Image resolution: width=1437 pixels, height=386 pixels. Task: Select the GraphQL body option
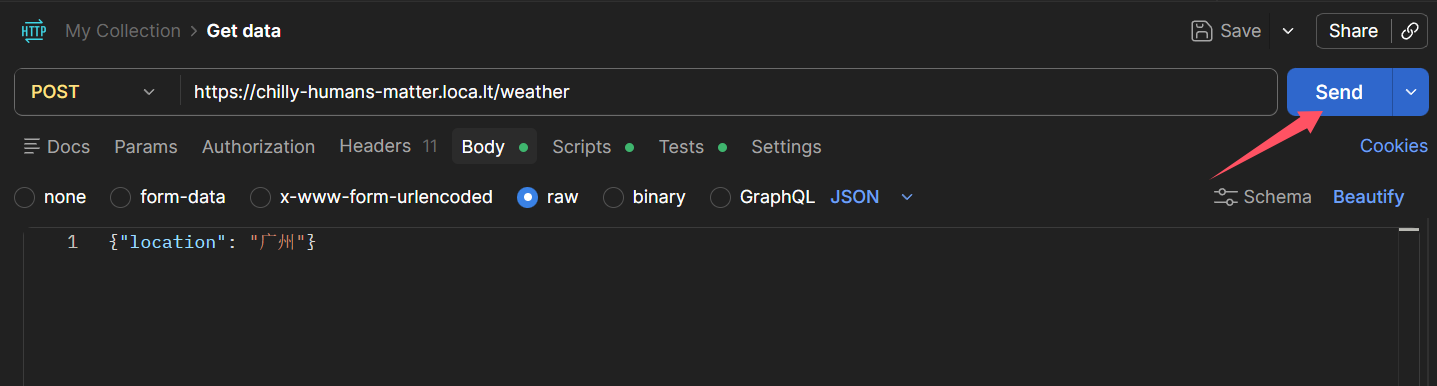(x=720, y=197)
